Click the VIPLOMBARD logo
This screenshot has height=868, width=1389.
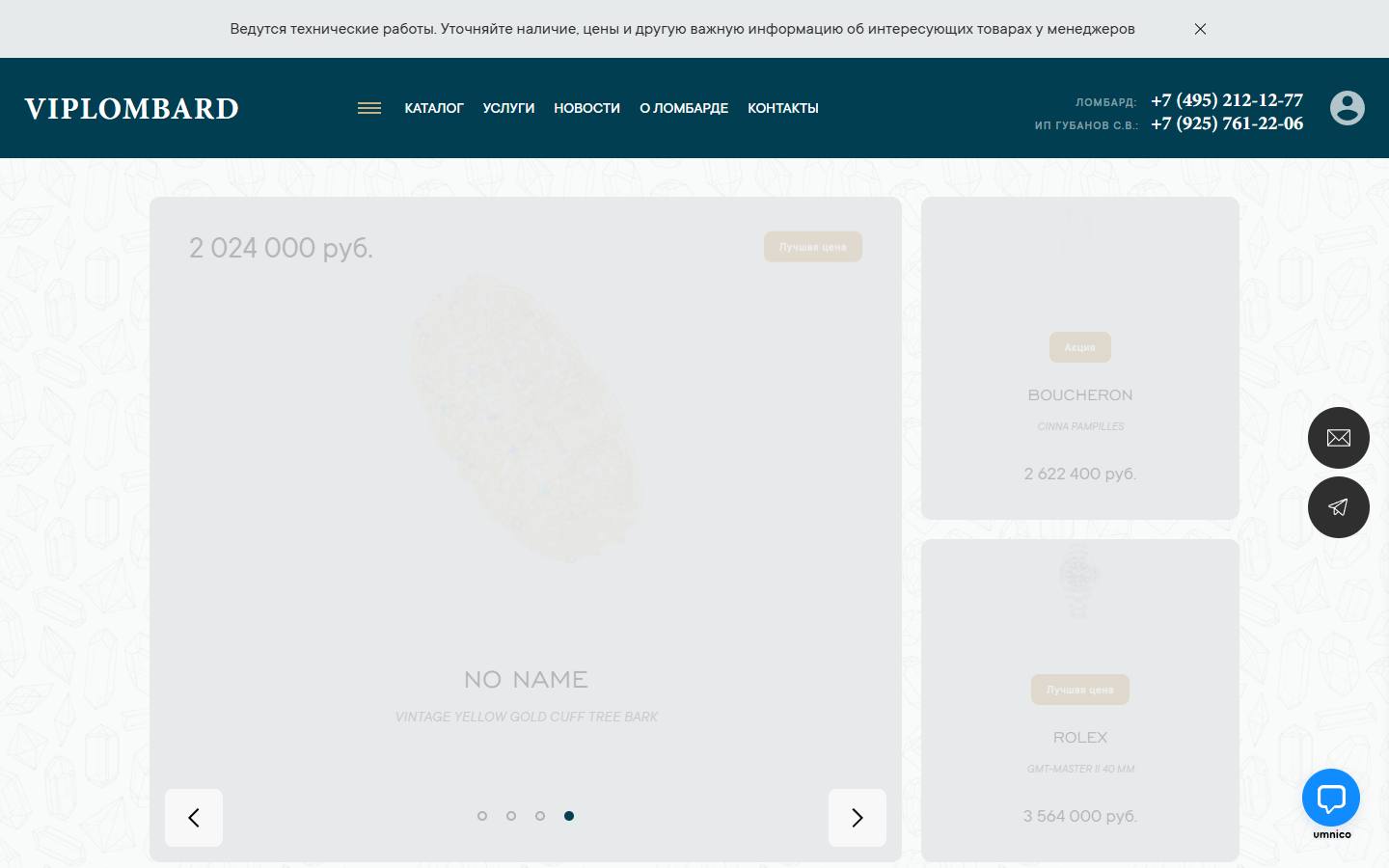(132, 109)
